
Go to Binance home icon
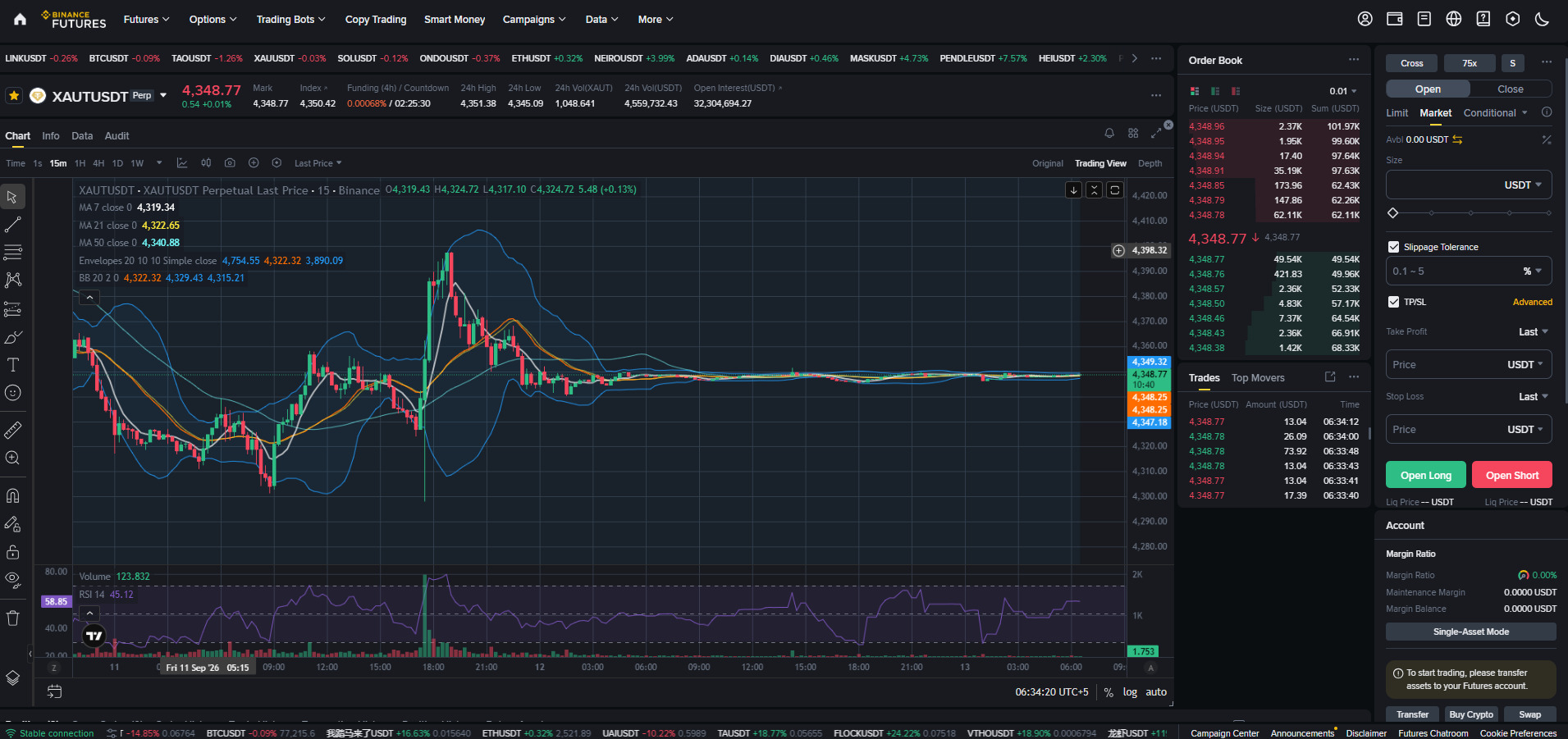pos(21,19)
